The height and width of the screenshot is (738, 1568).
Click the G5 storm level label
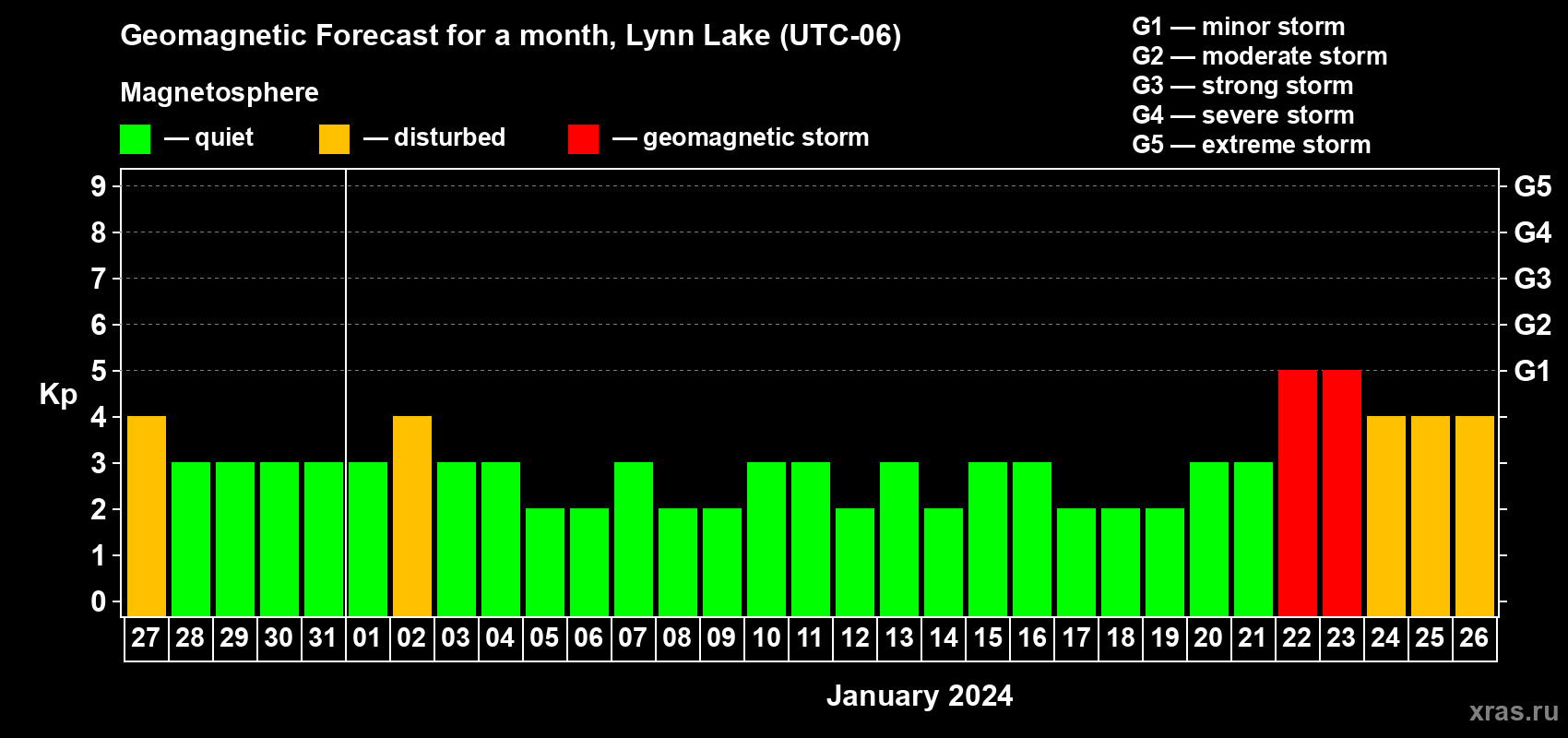tap(1532, 186)
